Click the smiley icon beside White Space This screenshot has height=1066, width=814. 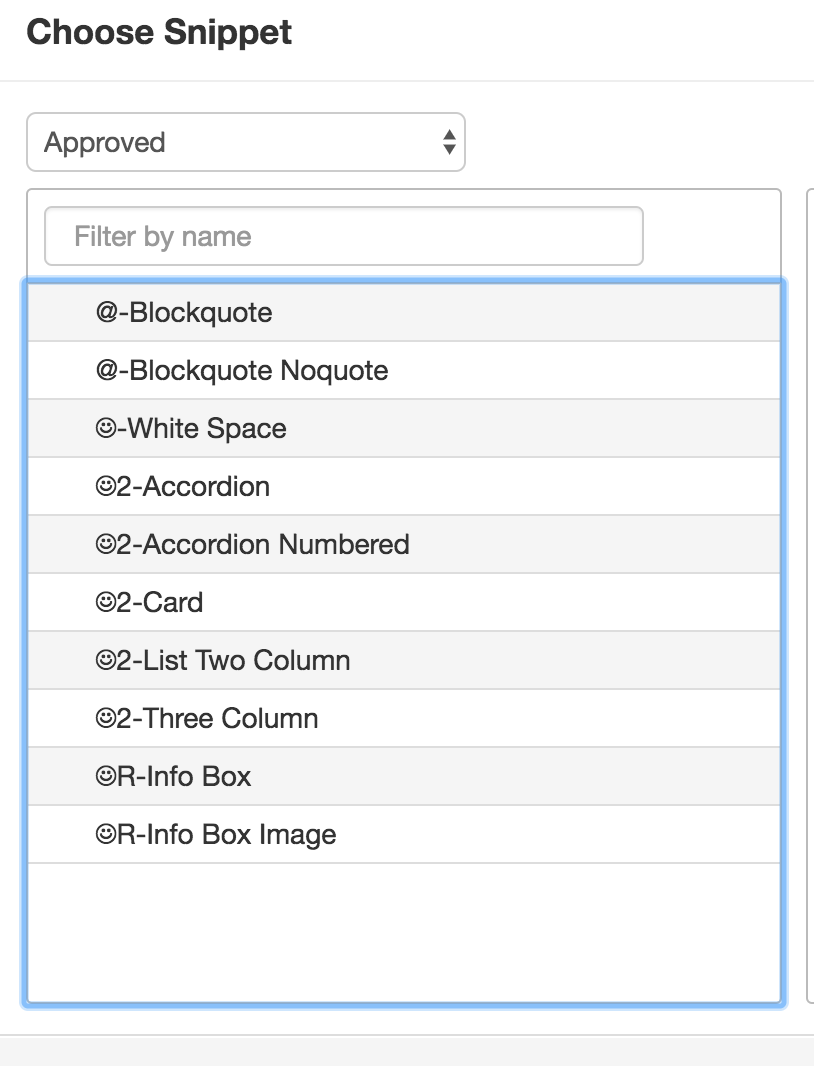pos(105,428)
